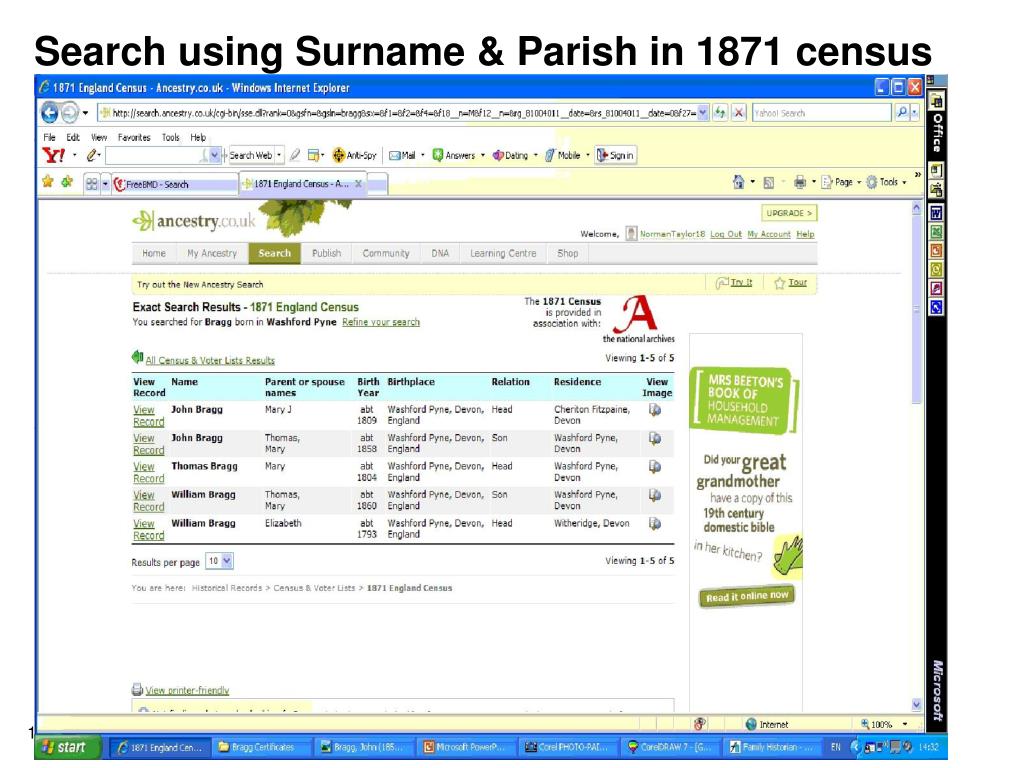Click the Refine your search link
Viewport: 1024px width, 768px height.
pyautogui.click(x=381, y=322)
